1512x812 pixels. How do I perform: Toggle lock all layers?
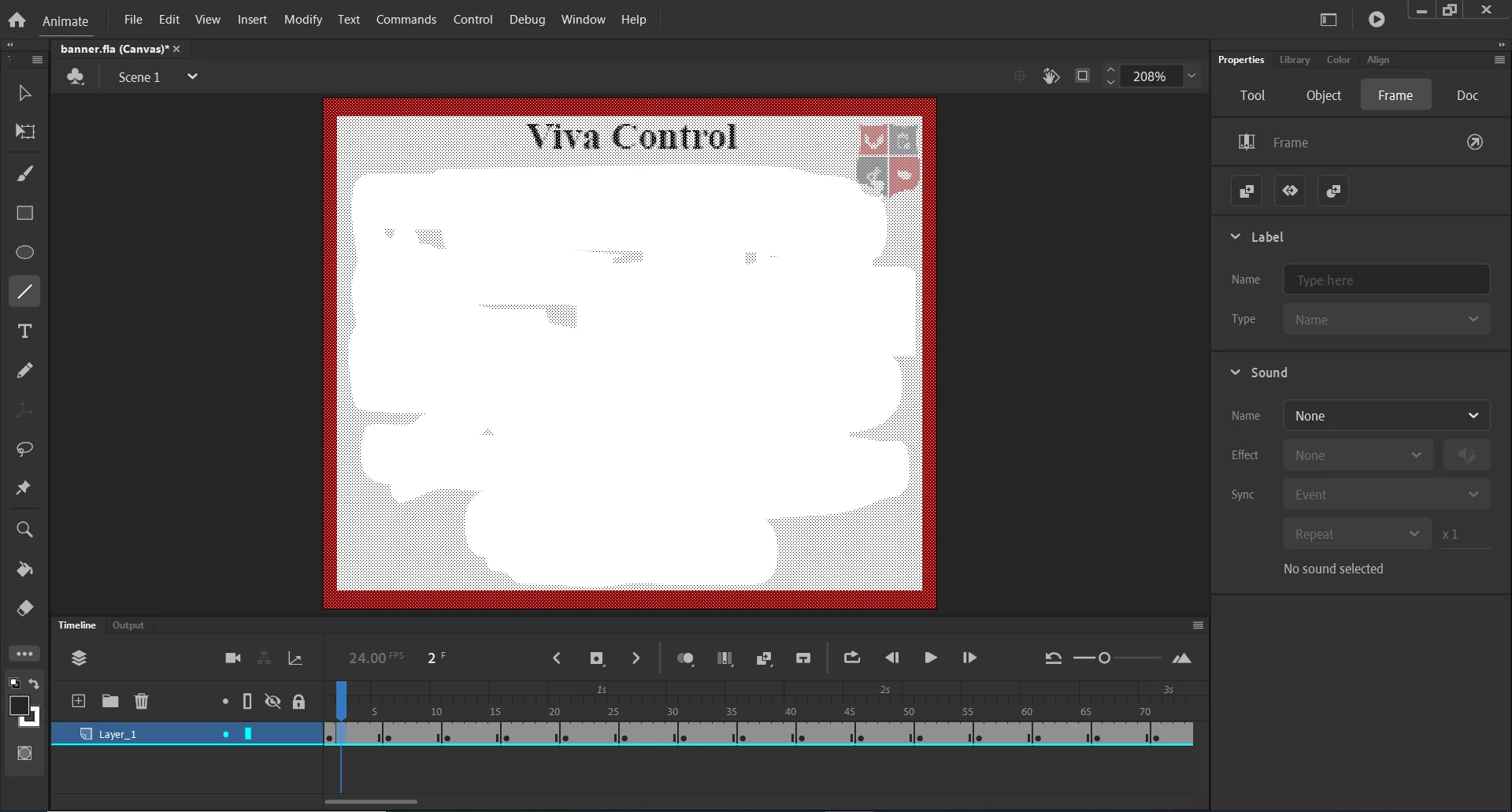pos(298,702)
